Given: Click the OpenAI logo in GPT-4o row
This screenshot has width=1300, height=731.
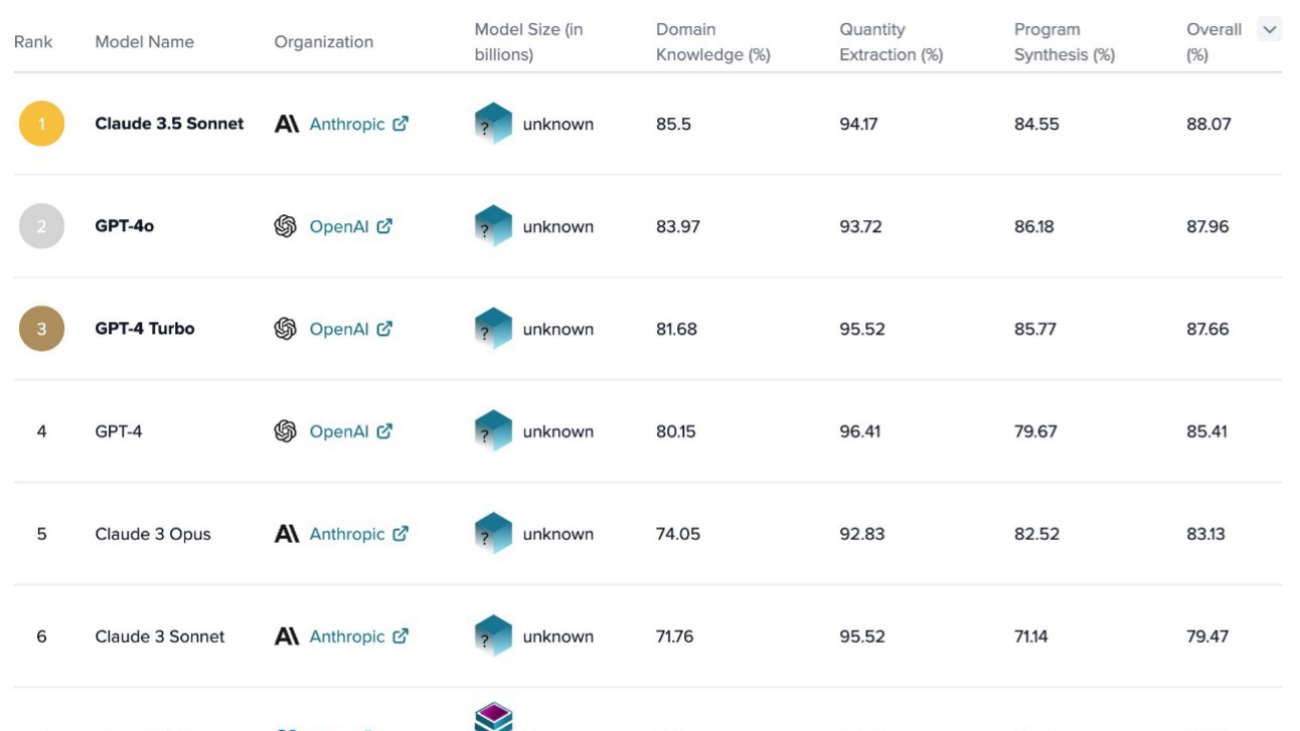Looking at the screenshot, I should [286, 227].
